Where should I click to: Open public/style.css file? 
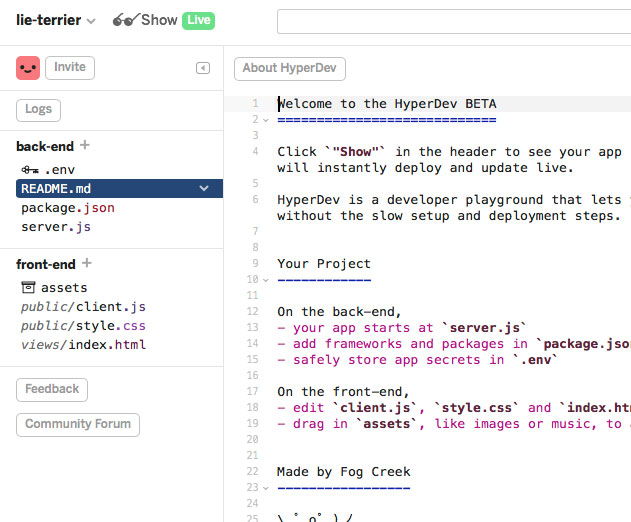click(83, 326)
